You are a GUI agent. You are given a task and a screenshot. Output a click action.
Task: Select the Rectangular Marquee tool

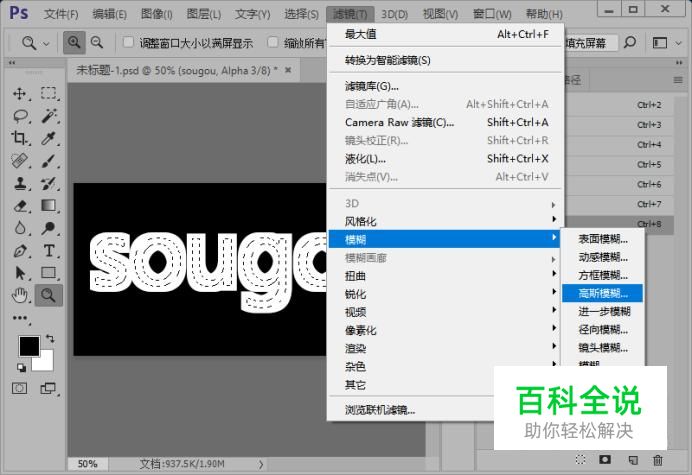point(49,94)
